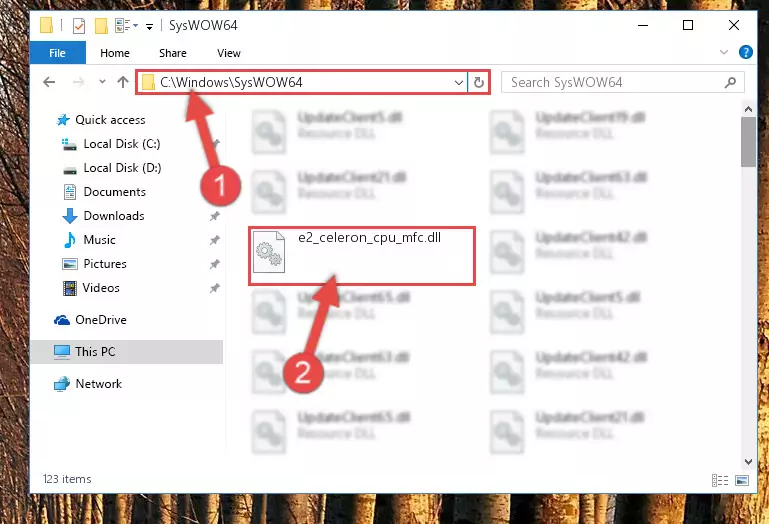Image resolution: width=769 pixels, height=524 pixels.
Task: Click the Pictures icon in sidebar
Action: (70, 264)
